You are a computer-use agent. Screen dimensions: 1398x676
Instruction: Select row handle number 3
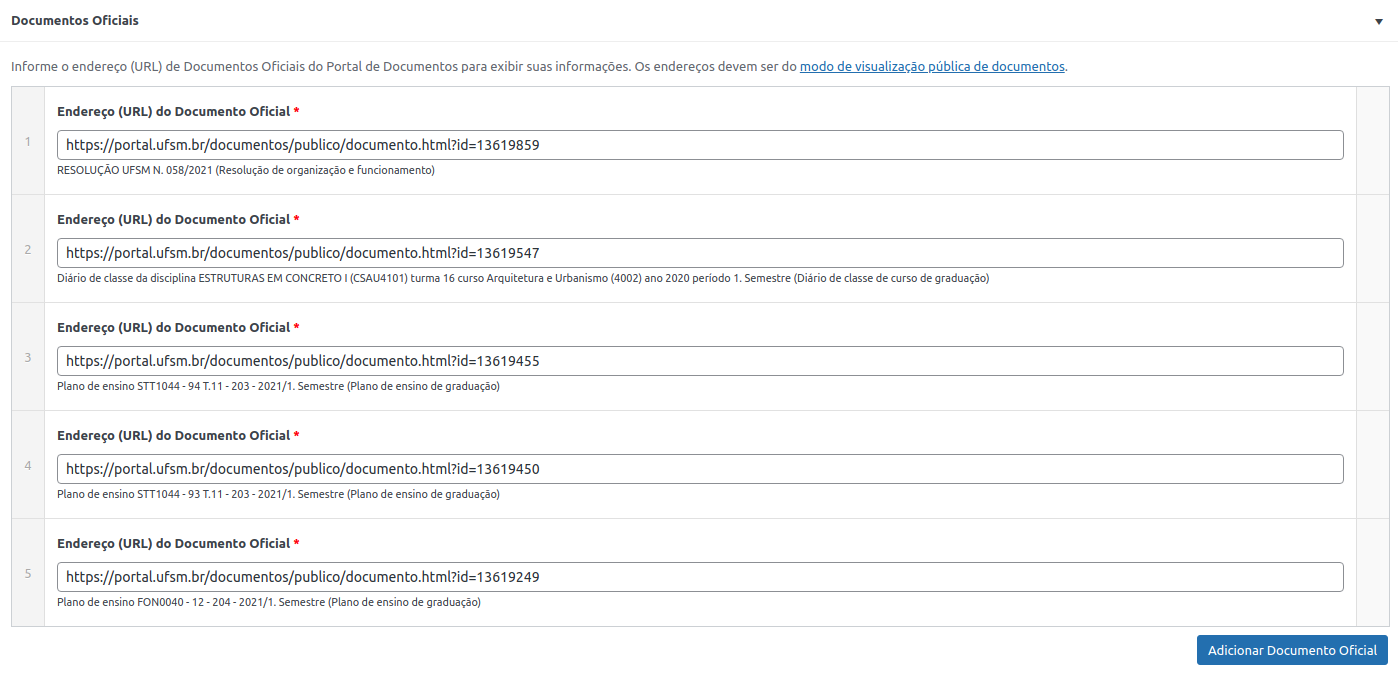28,357
